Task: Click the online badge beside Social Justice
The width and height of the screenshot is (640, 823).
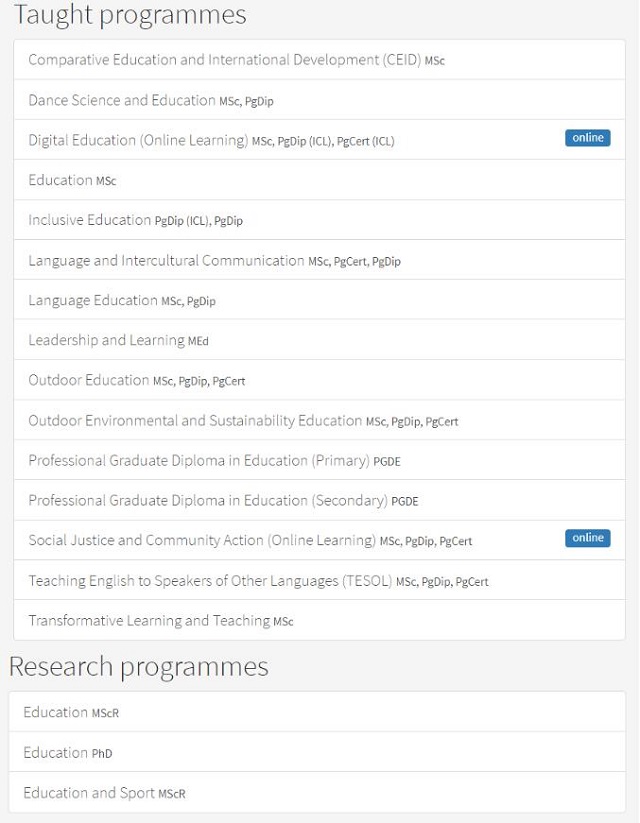Action: tap(587, 538)
